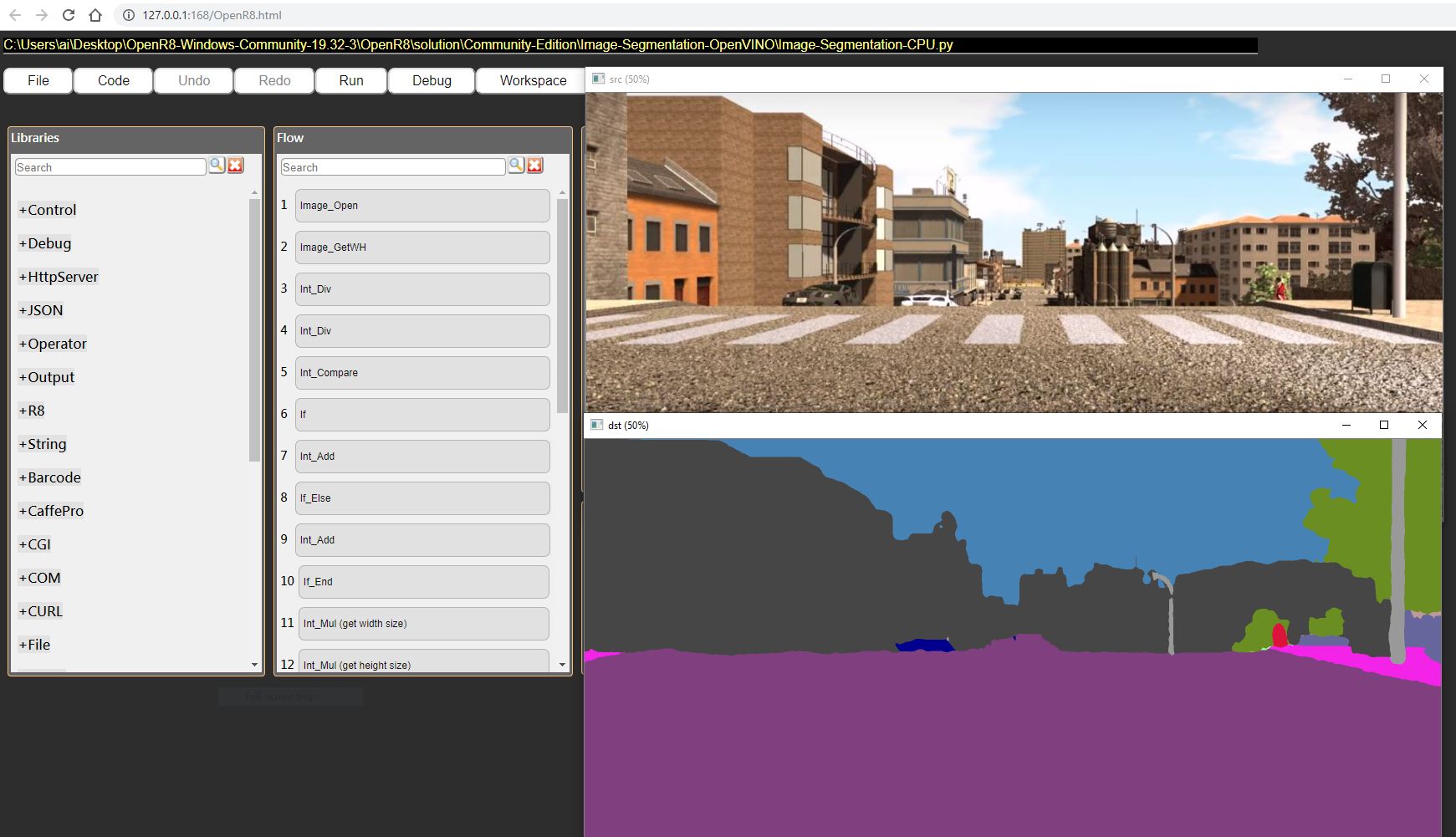Run the flow with Run button
The height and width of the screenshot is (837, 1456).
pos(351,80)
